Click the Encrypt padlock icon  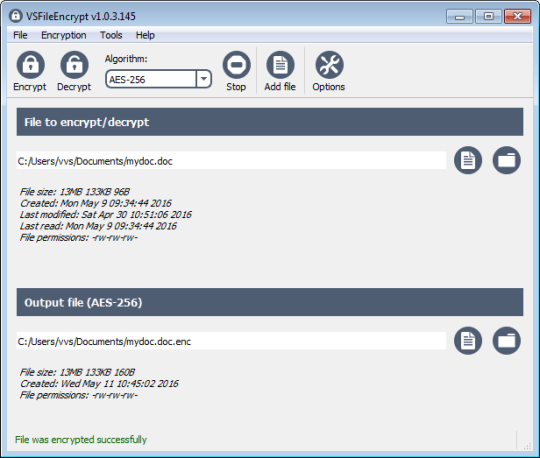(30, 65)
